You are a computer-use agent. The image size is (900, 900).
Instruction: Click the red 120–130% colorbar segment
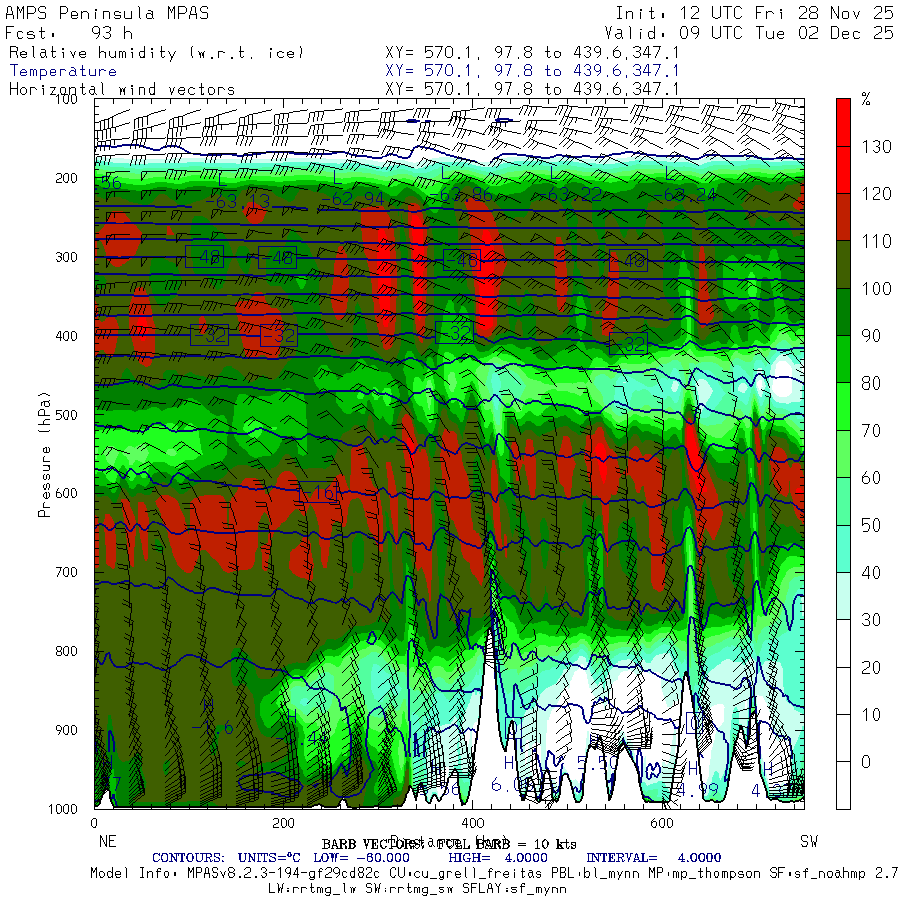click(x=843, y=170)
